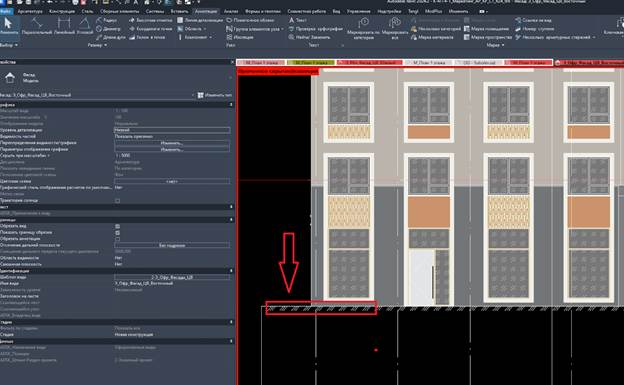Place a Spot Slope (Уклон в точке)
Viewport: 624px width, 385px height.
click(147, 37)
